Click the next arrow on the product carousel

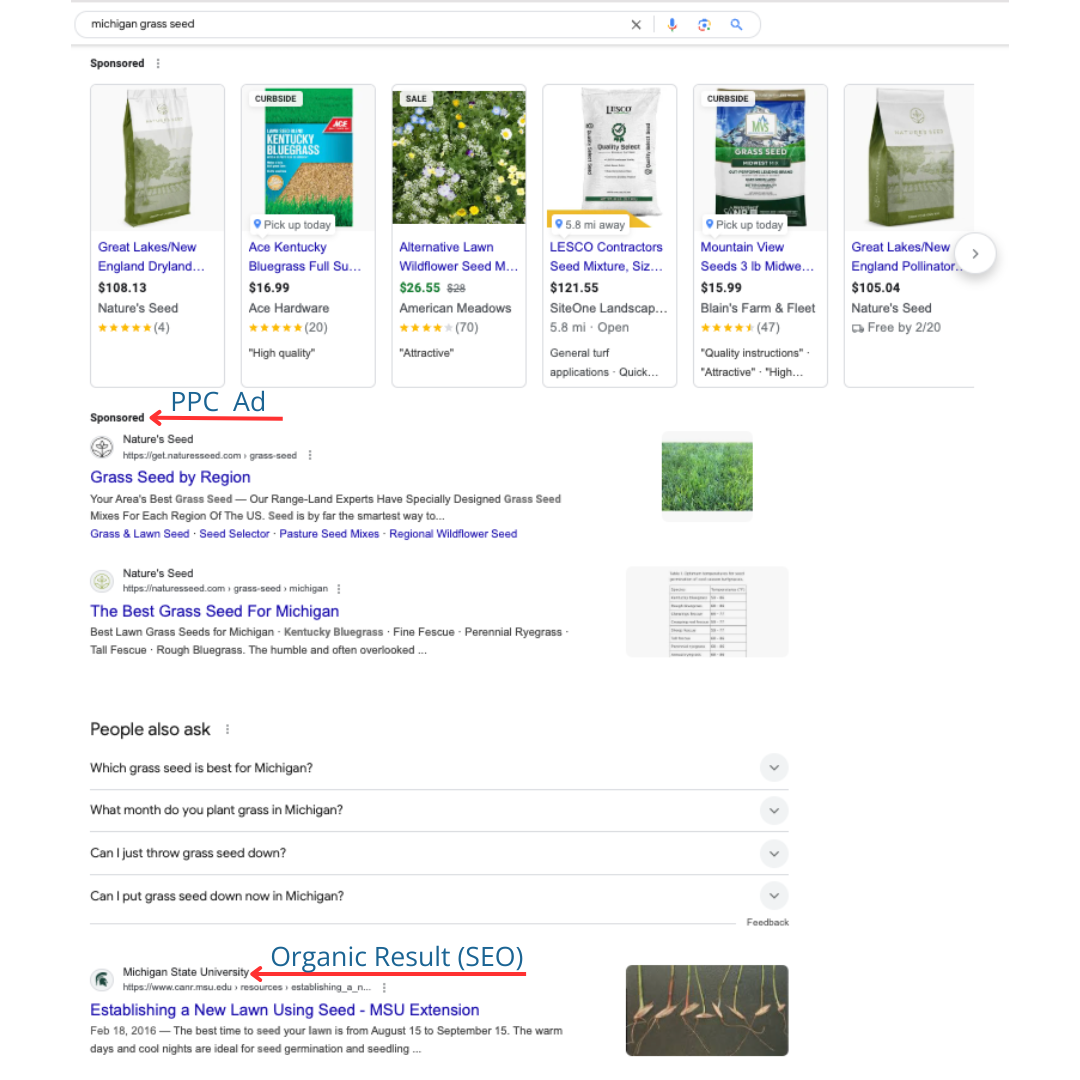point(975,254)
